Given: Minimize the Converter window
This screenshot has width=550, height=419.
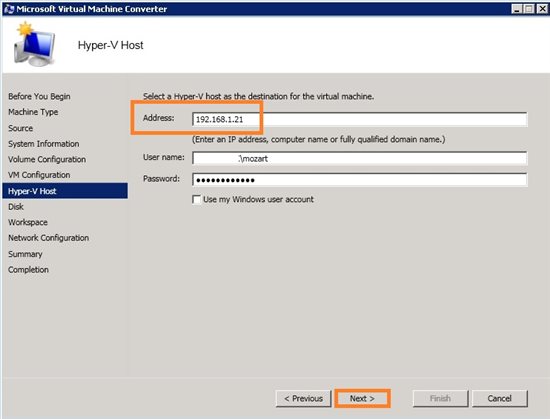Looking at the screenshot, I should tap(516, 9).
